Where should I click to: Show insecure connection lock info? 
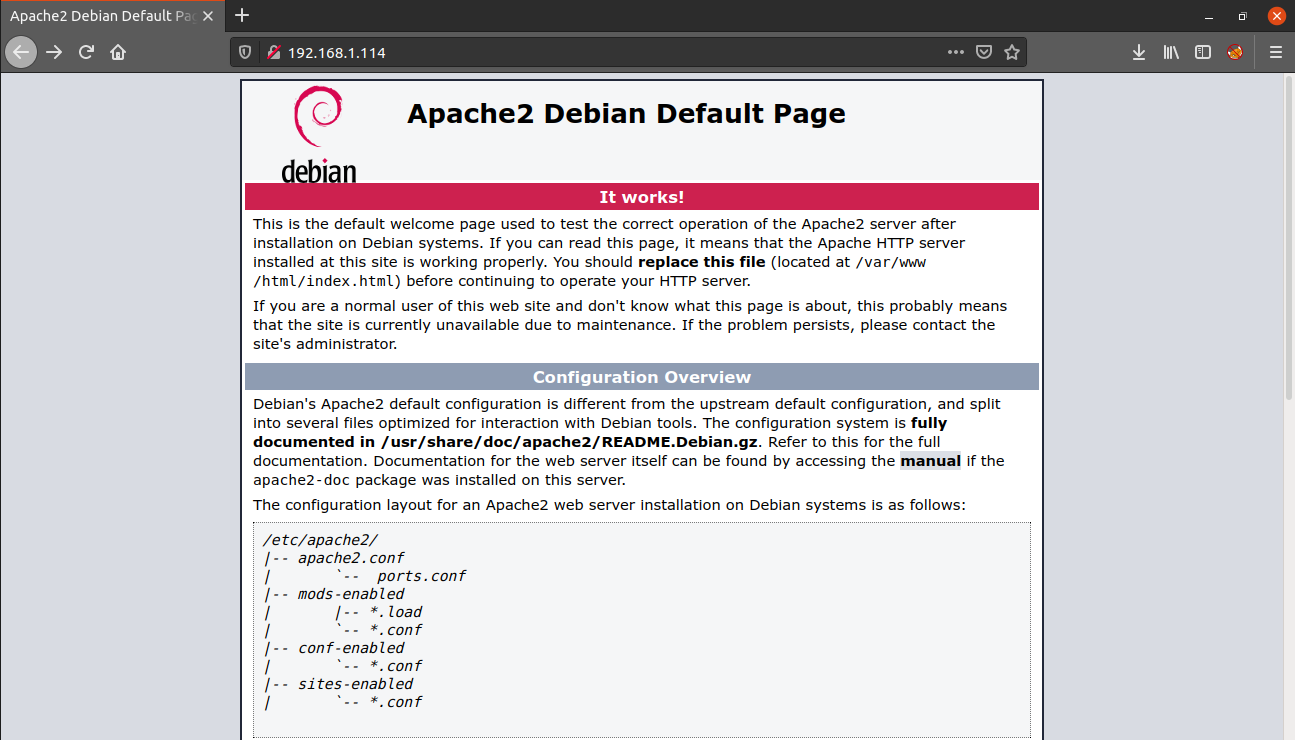click(272, 52)
